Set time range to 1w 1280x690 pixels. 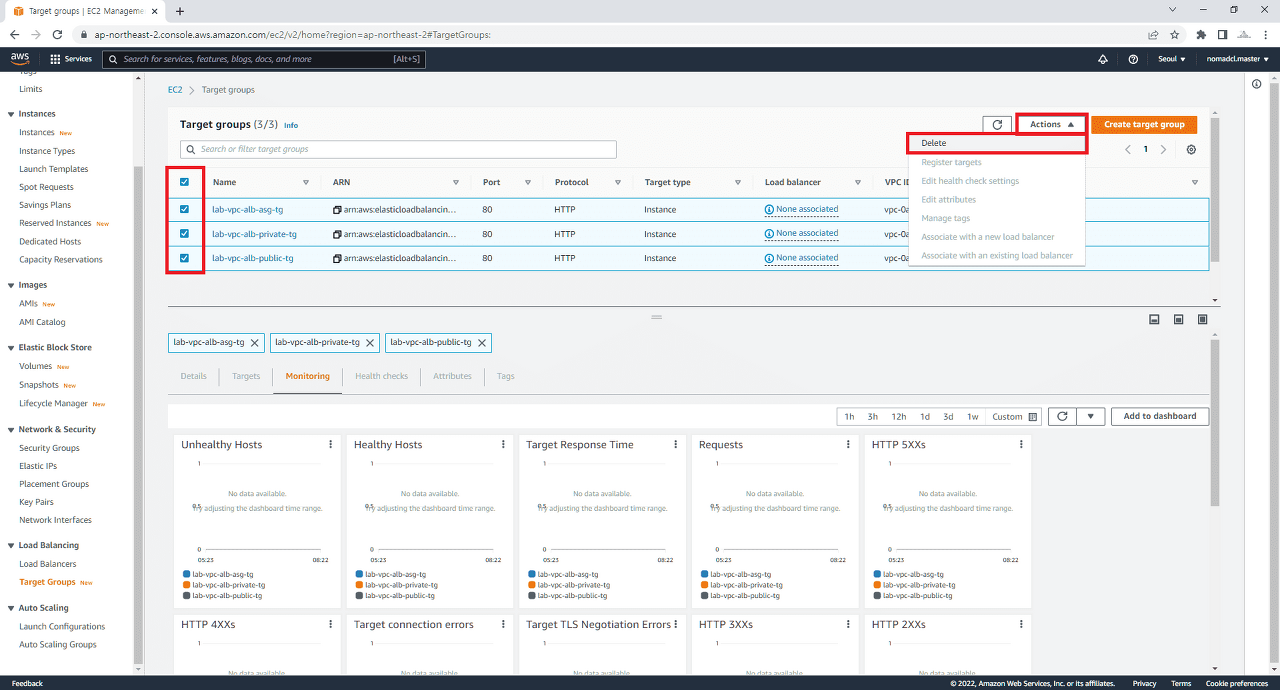pyautogui.click(x=972, y=416)
